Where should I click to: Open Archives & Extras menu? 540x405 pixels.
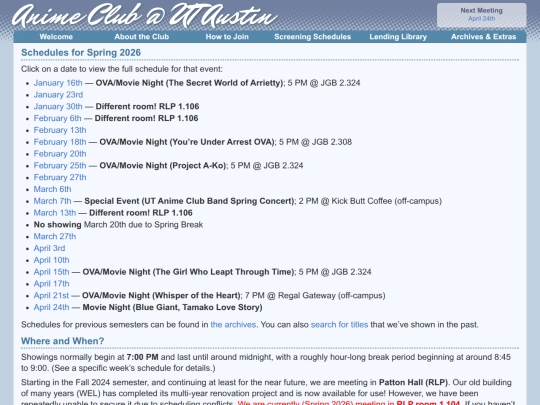pyautogui.click(x=484, y=37)
